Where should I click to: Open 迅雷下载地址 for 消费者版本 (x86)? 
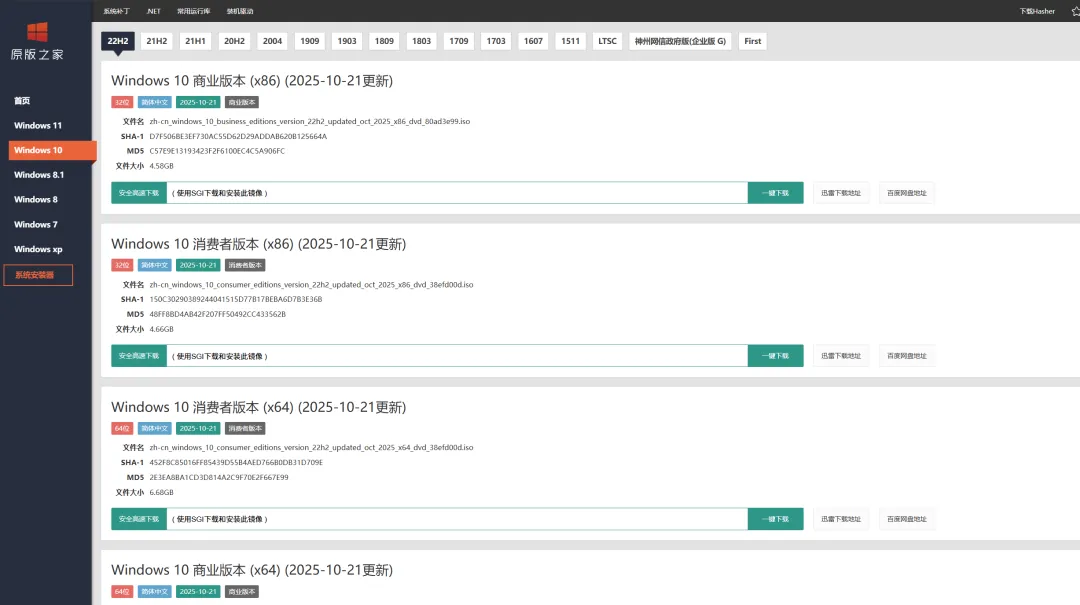[x=840, y=356]
